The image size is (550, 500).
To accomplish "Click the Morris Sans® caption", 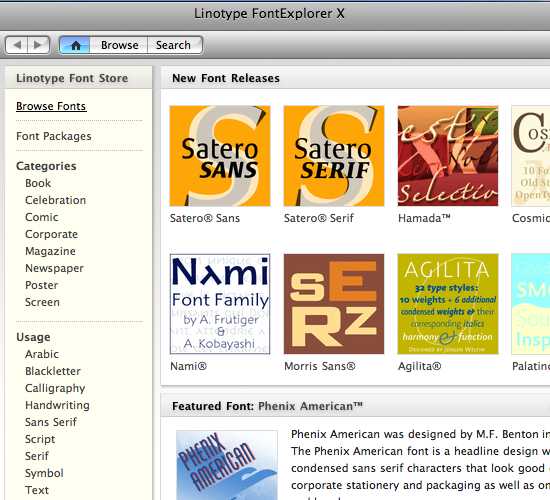I will coord(320,366).
